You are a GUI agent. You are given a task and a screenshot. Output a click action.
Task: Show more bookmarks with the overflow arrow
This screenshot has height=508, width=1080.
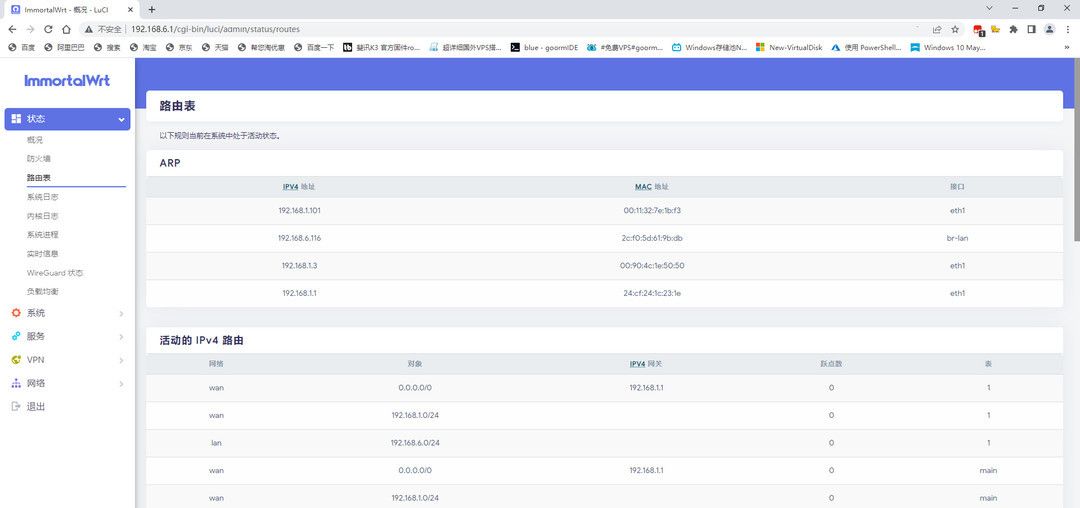pyautogui.click(x=1067, y=47)
